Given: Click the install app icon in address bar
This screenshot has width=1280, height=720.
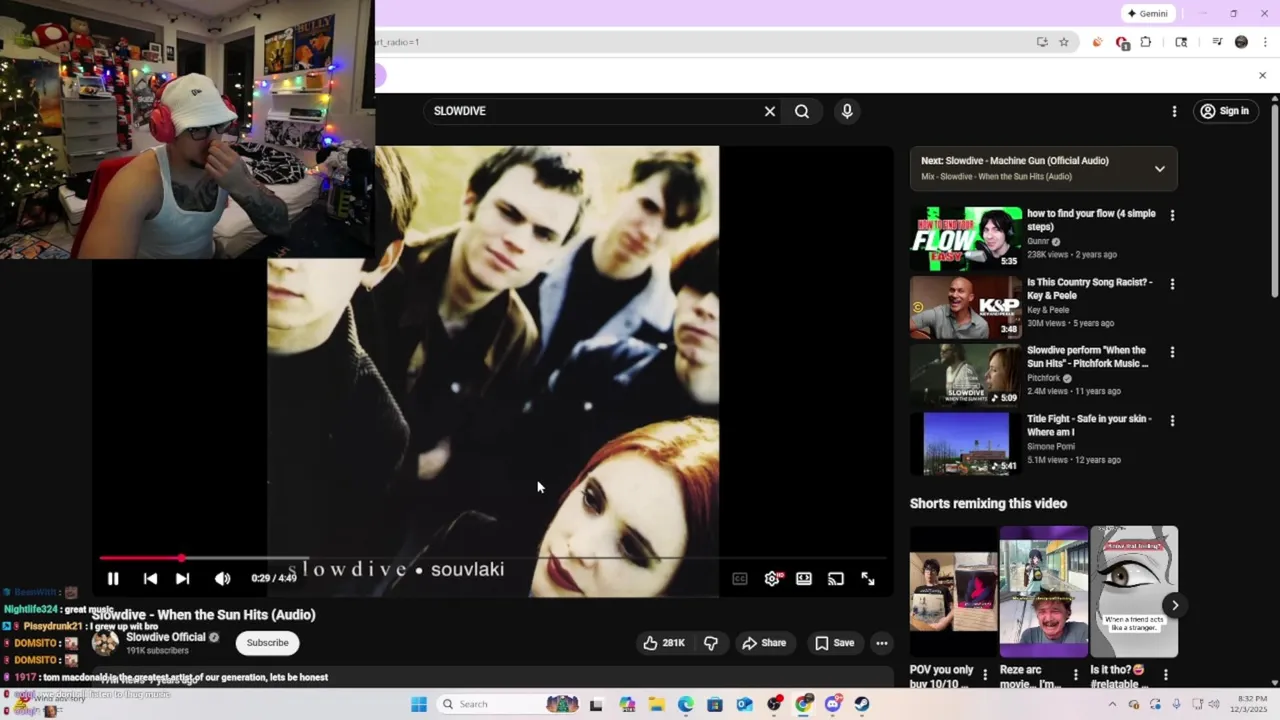Looking at the screenshot, I should point(1042,42).
